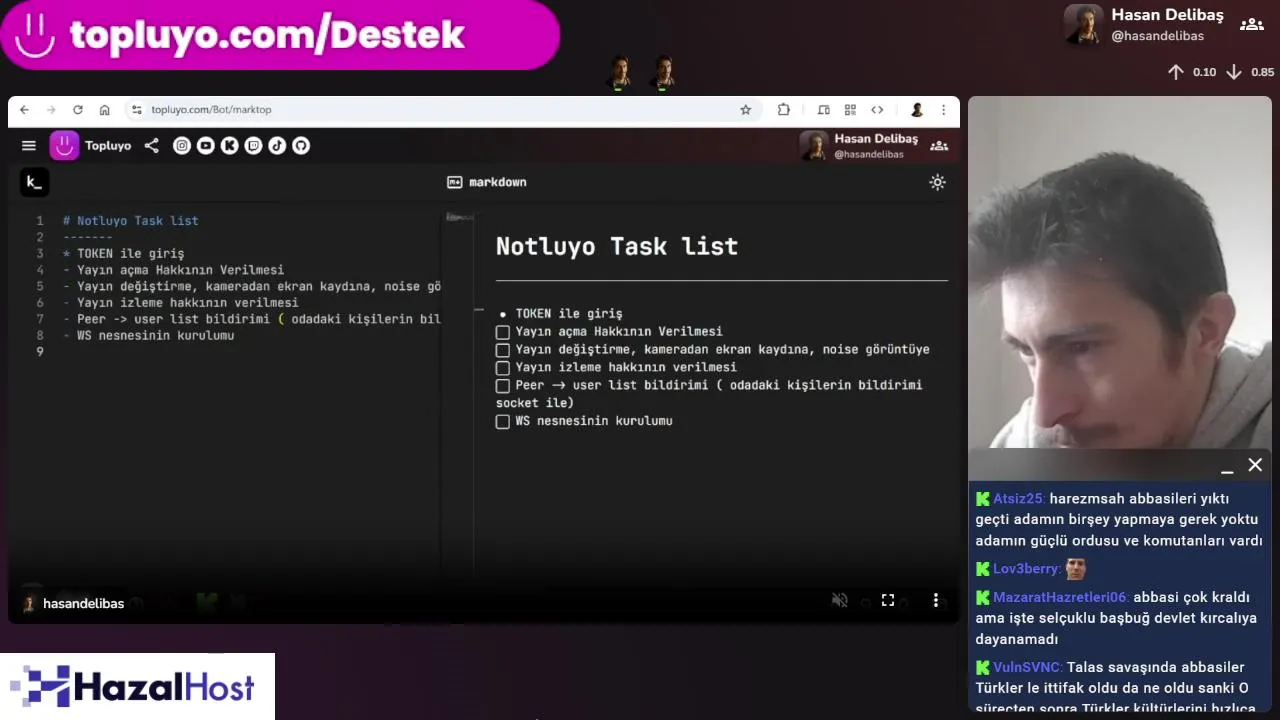Close the chat panel with the X
Viewport: 1280px width, 720px height.
coord(1255,465)
